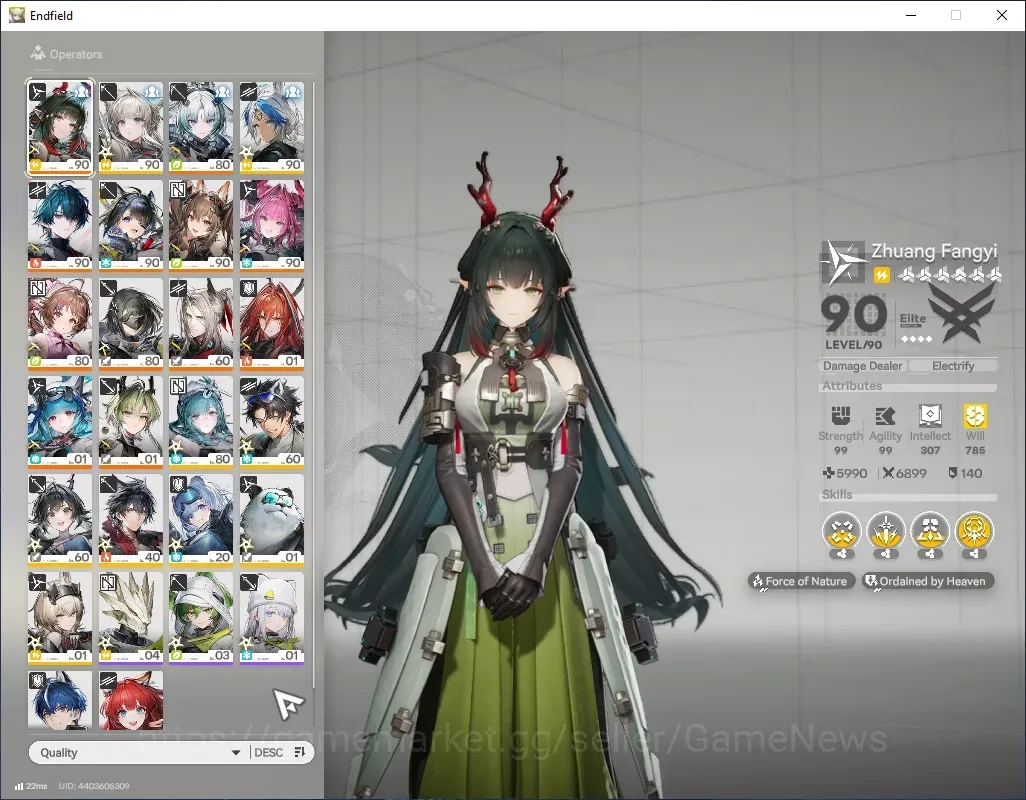1026x800 pixels.
Task: Select the blue-white haired level 90 operator, top row
Action: 272,128
